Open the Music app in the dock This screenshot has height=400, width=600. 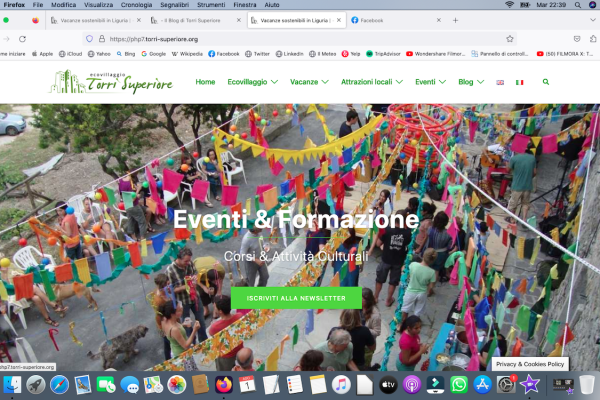(341, 384)
